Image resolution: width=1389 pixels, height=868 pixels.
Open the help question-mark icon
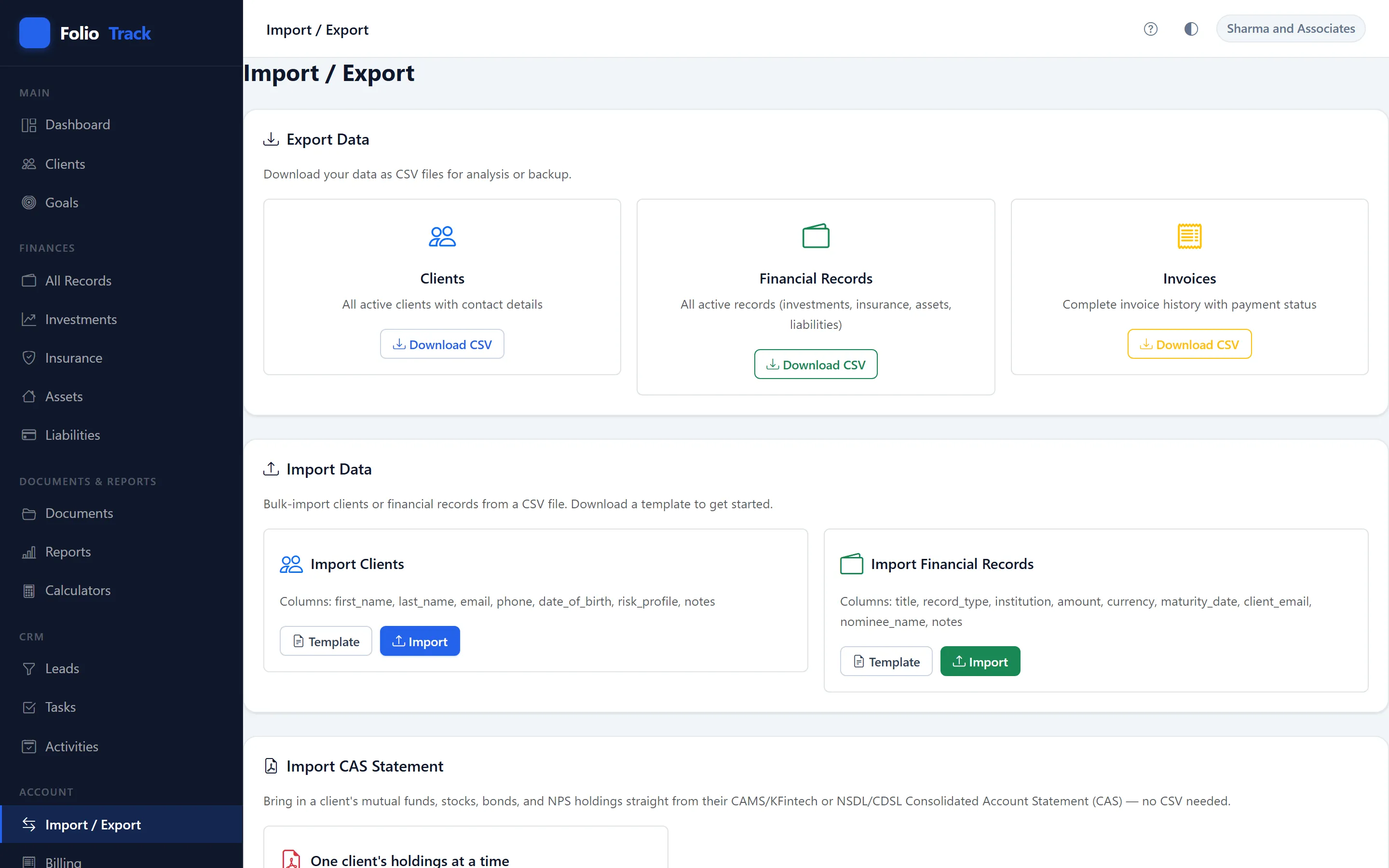1150,29
